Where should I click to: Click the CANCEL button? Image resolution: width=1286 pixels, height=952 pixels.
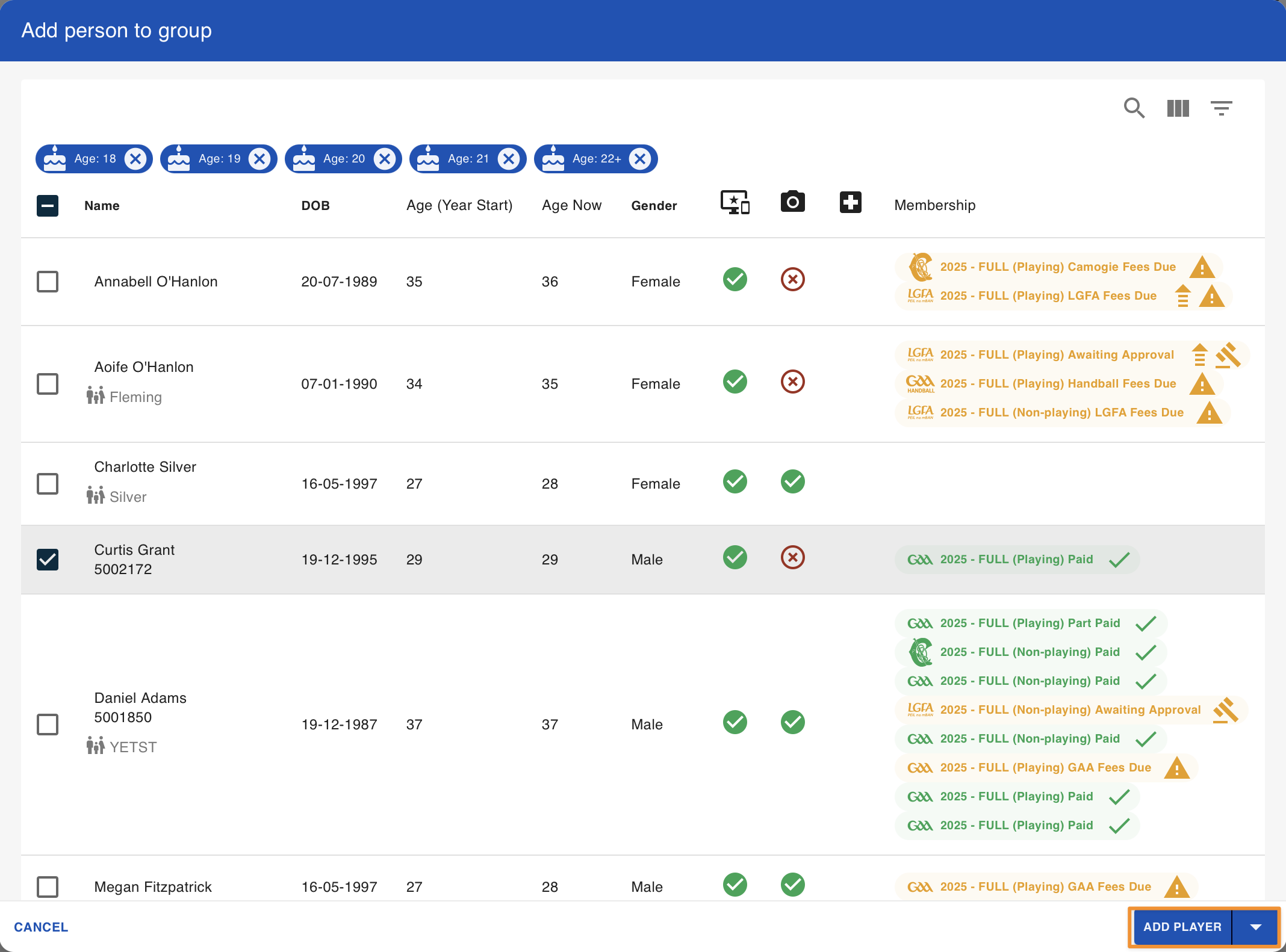(x=41, y=927)
